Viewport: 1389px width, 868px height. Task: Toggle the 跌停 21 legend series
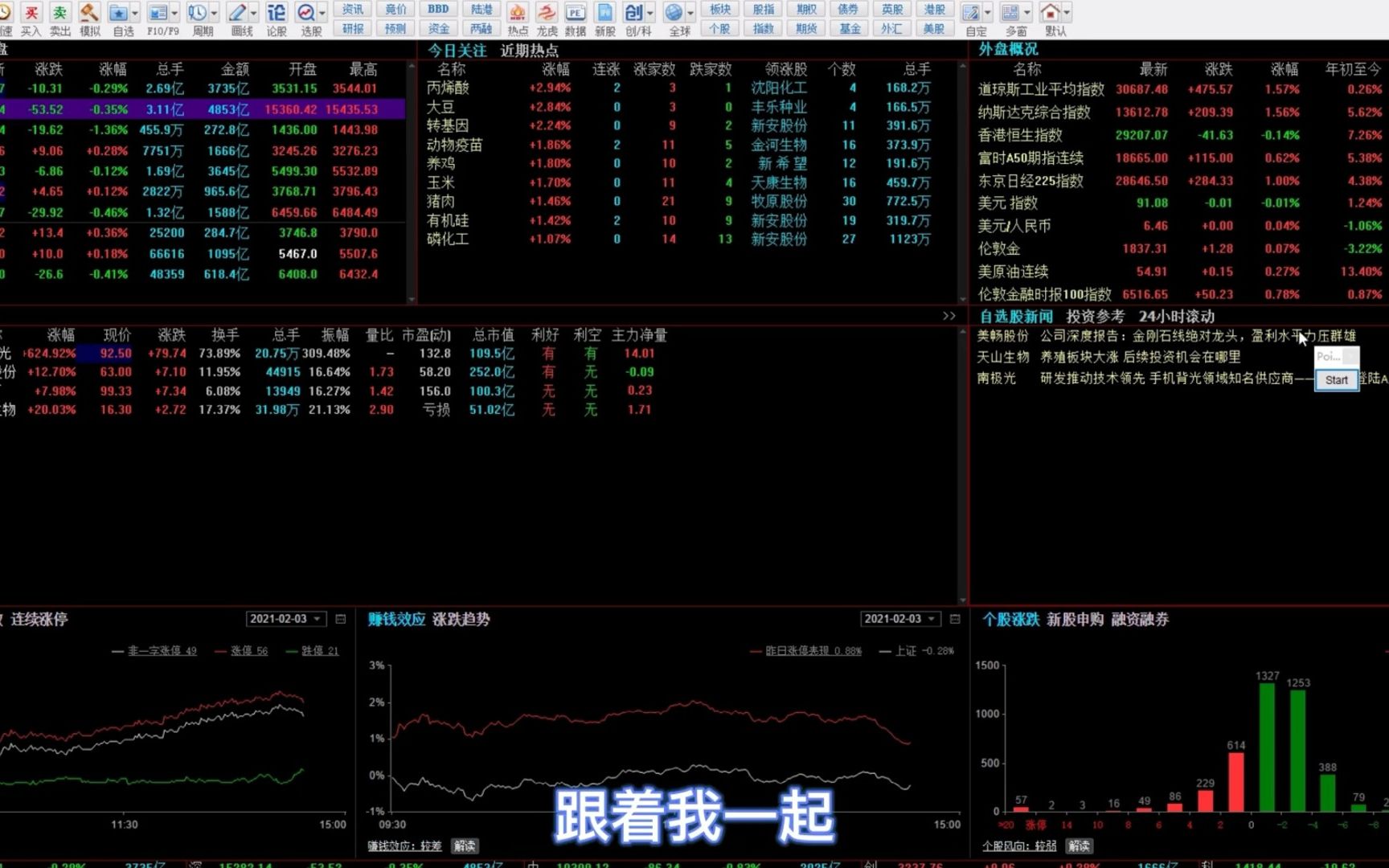click(x=313, y=651)
